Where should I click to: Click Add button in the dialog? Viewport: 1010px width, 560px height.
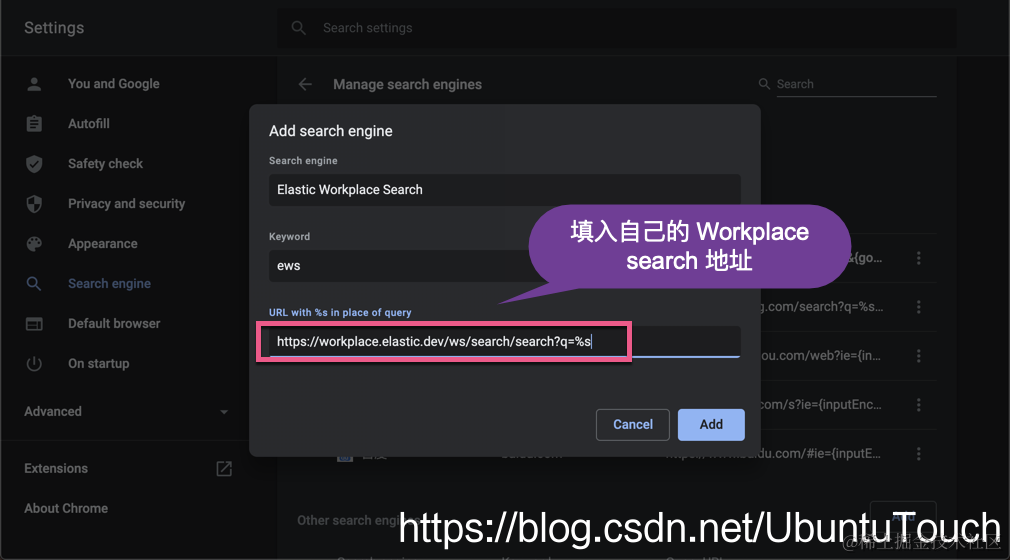coord(711,425)
